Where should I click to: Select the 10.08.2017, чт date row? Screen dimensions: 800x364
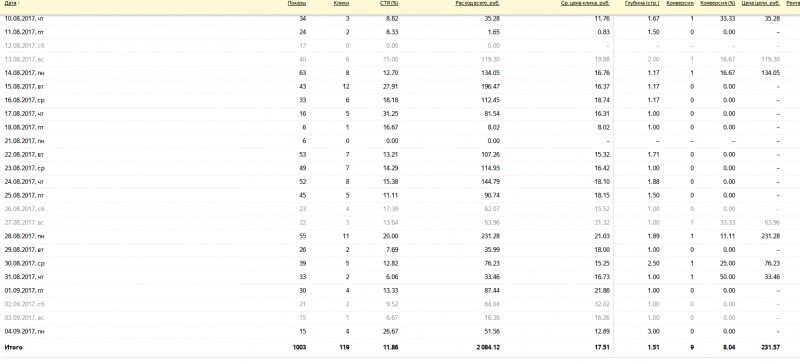(400, 18)
